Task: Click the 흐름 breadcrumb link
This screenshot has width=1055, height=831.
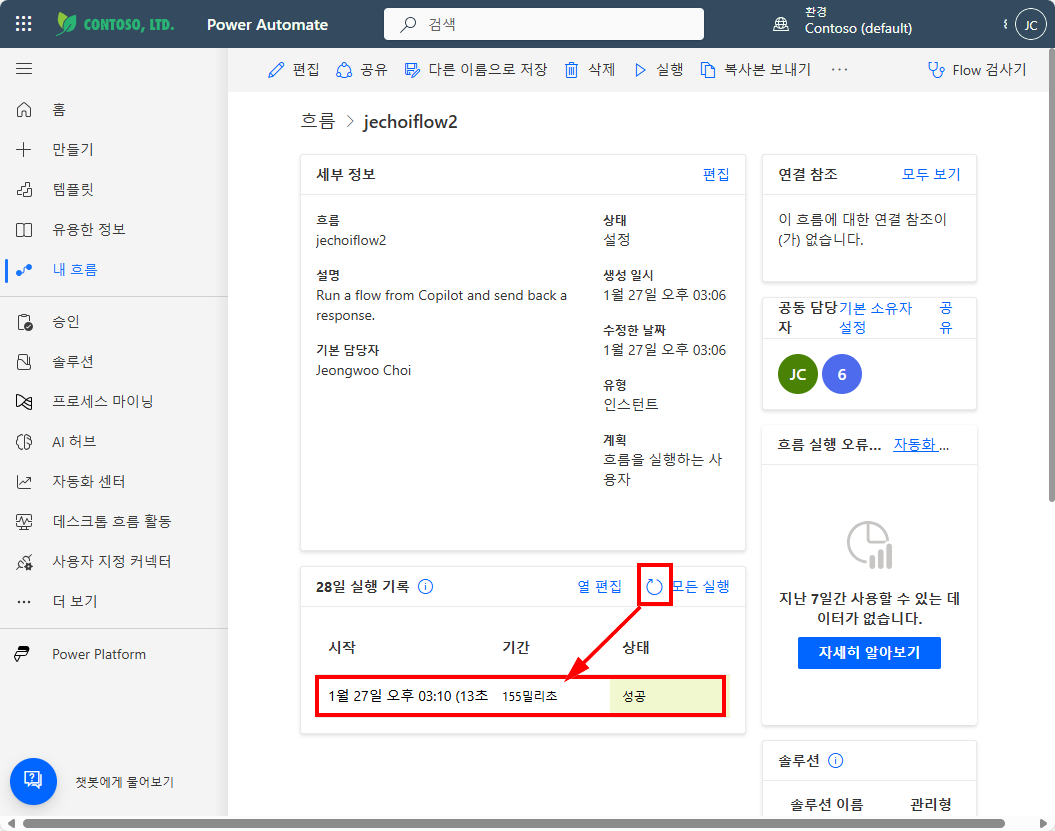Action: [x=318, y=121]
